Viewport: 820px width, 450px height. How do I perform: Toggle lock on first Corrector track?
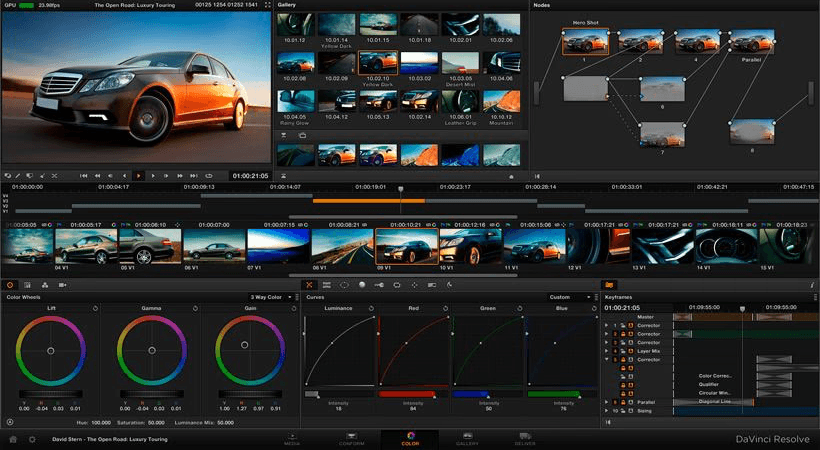tap(623, 325)
